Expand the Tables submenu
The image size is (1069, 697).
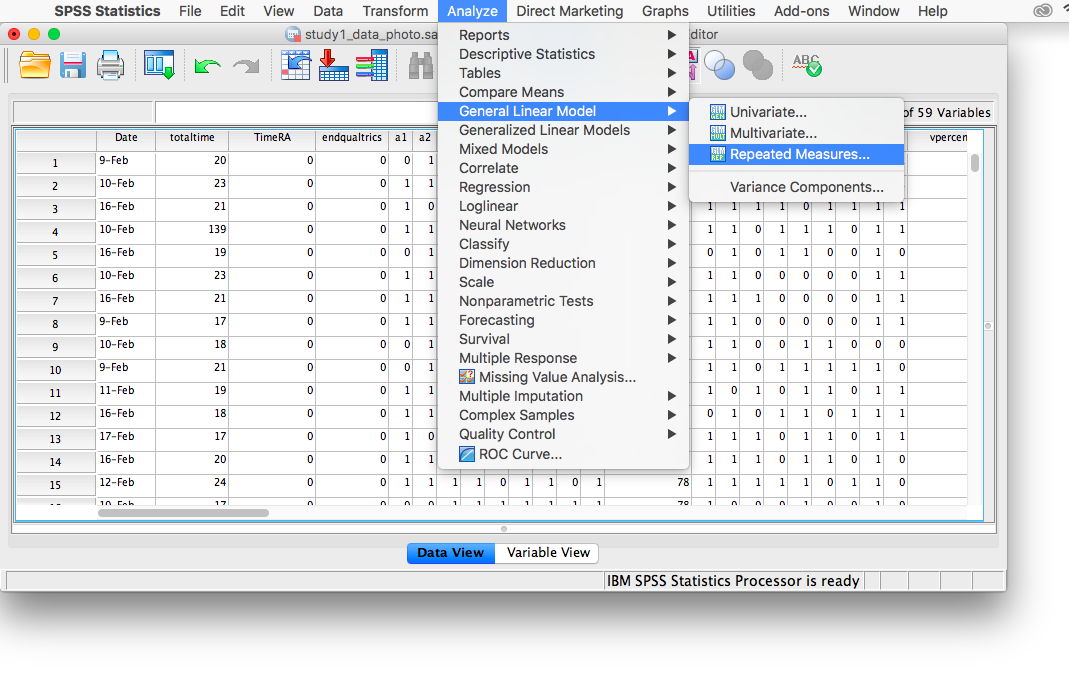pyautogui.click(x=563, y=73)
